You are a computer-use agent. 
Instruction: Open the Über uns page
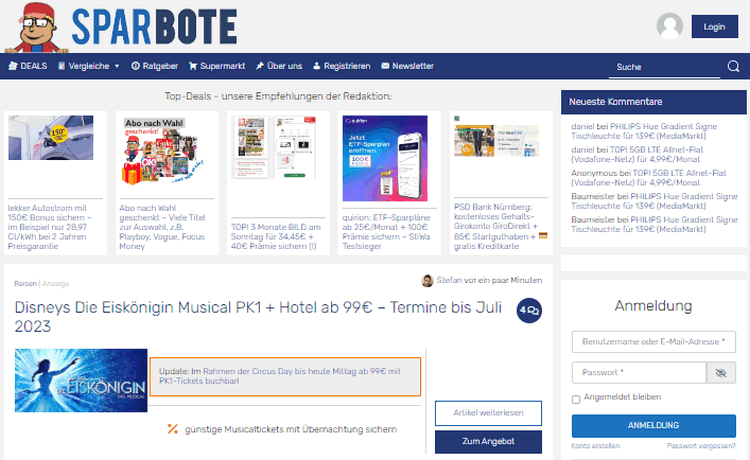pyautogui.click(x=279, y=66)
